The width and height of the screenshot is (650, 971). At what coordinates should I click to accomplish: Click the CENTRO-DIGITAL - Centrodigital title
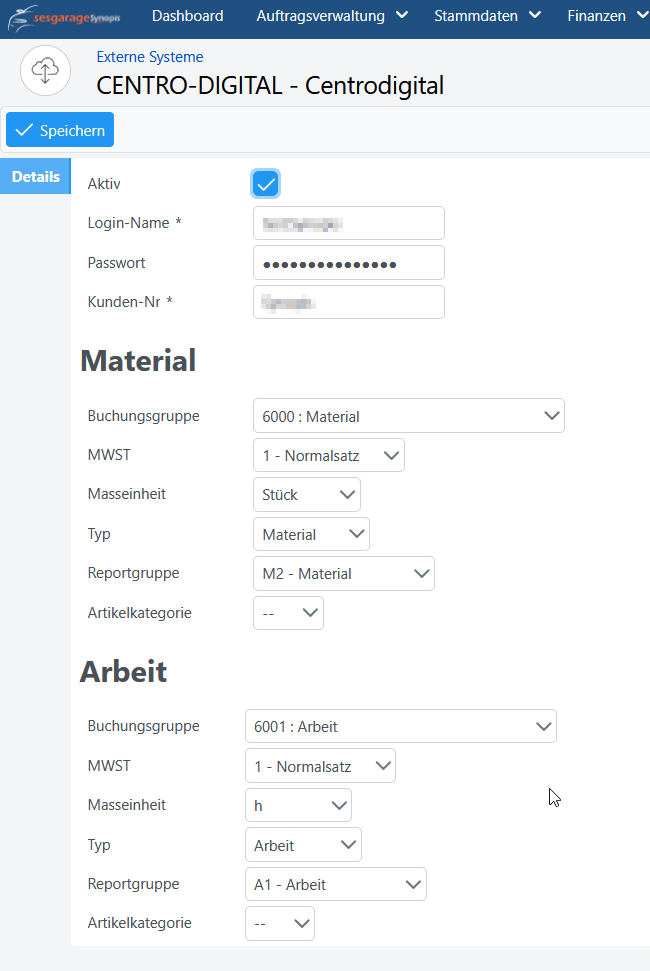pyautogui.click(x=270, y=85)
